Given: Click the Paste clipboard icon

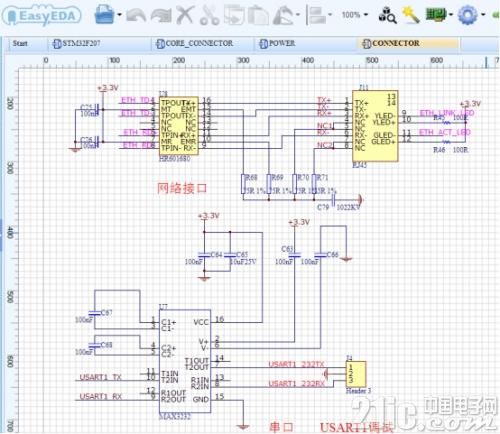Looking at the screenshot, I should [x=258, y=15].
